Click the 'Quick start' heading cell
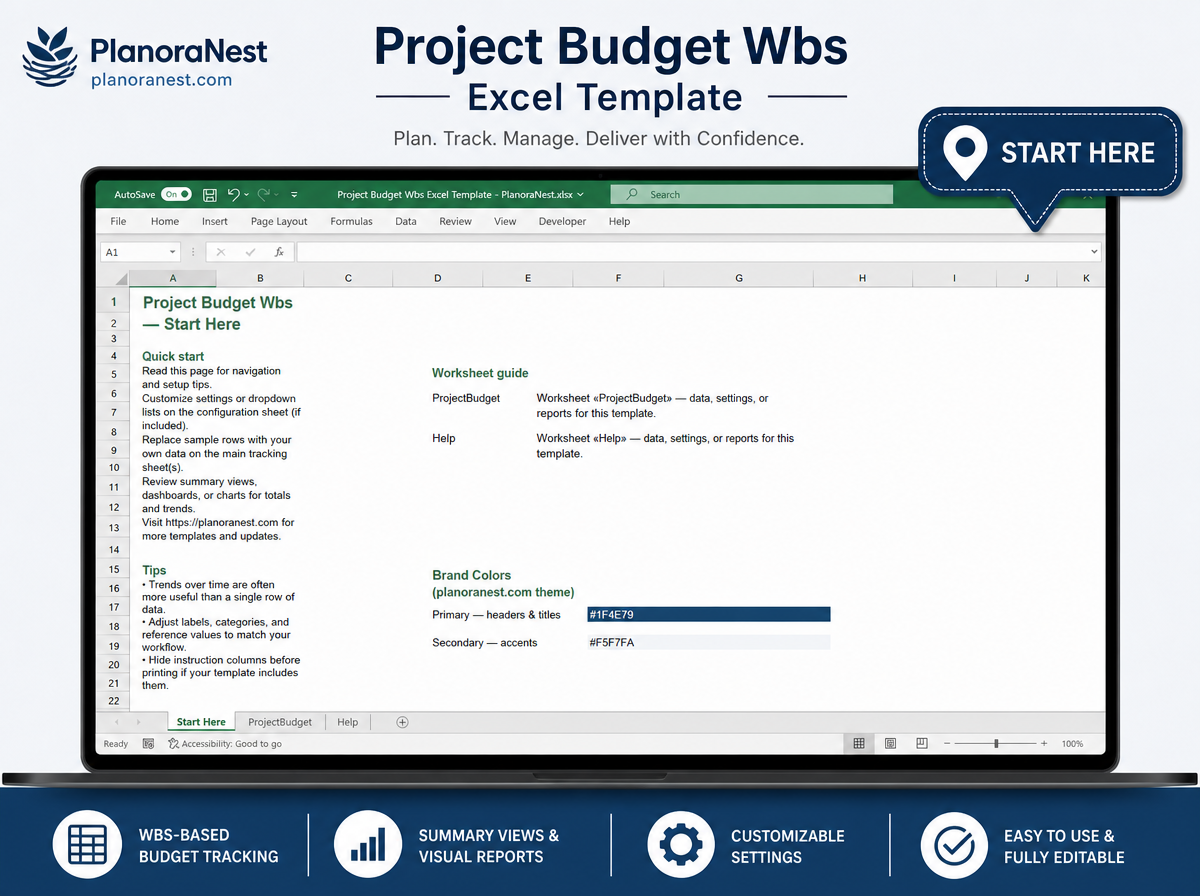 173,356
